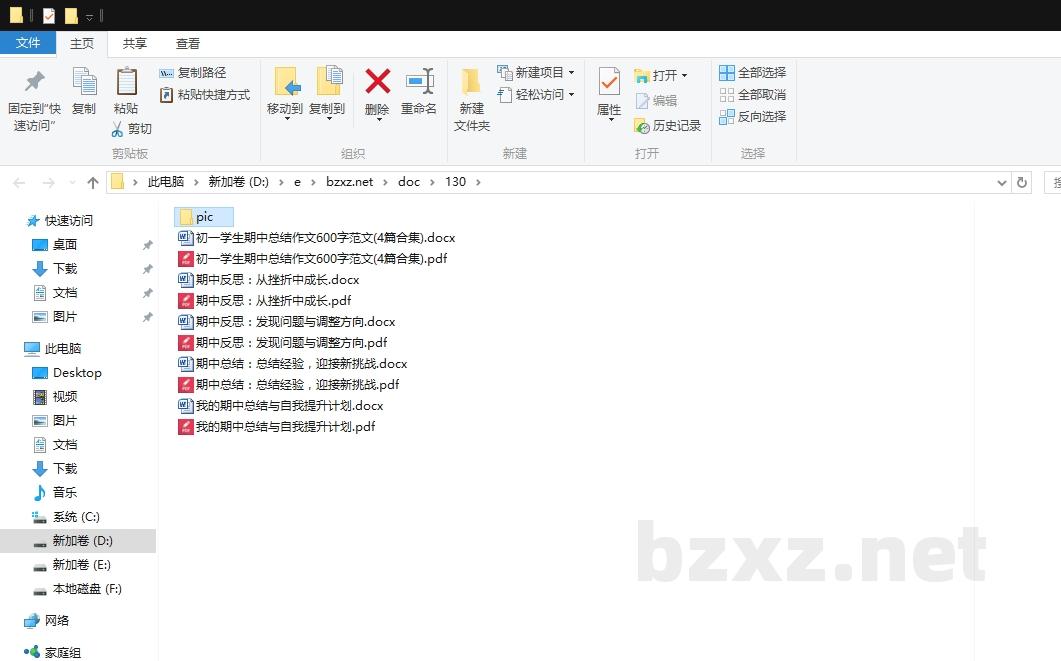1061x661 pixels.
Task: Refresh the current folder view
Action: [x=1021, y=182]
